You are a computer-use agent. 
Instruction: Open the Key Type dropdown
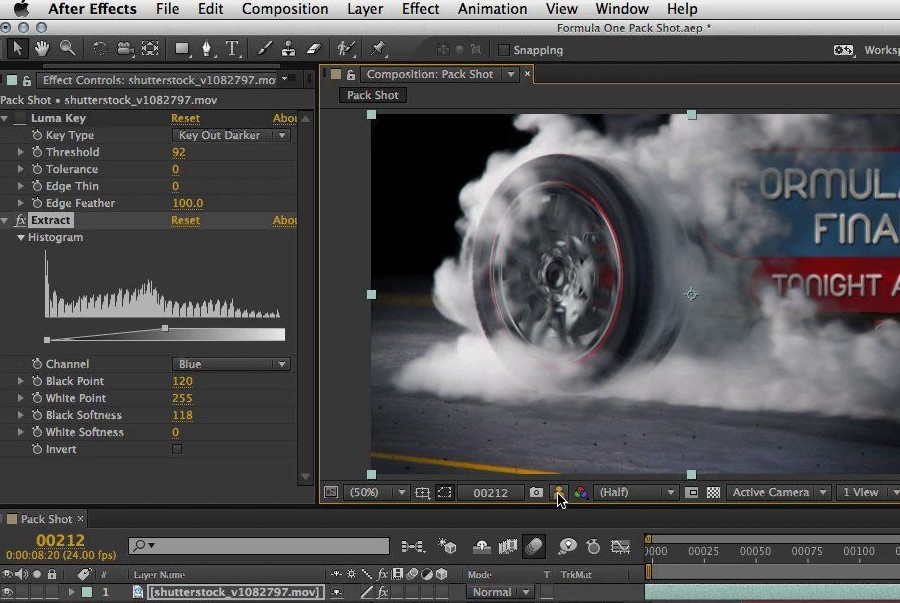point(231,135)
